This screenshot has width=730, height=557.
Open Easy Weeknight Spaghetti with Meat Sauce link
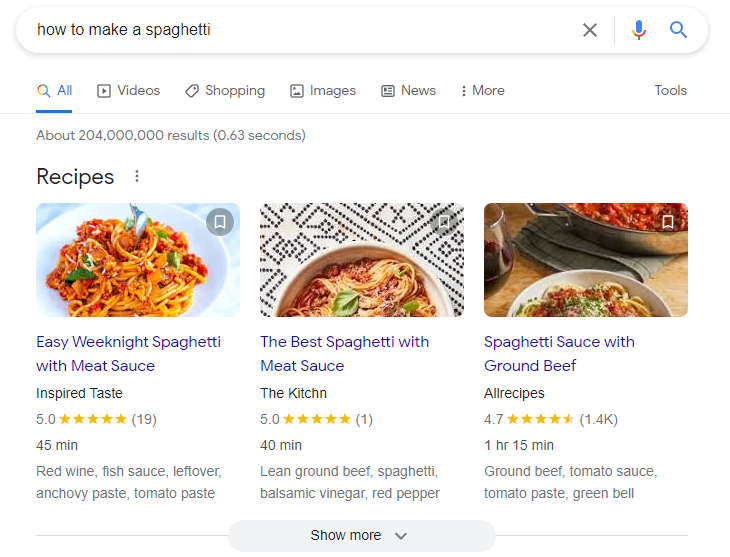coord(128,353)
